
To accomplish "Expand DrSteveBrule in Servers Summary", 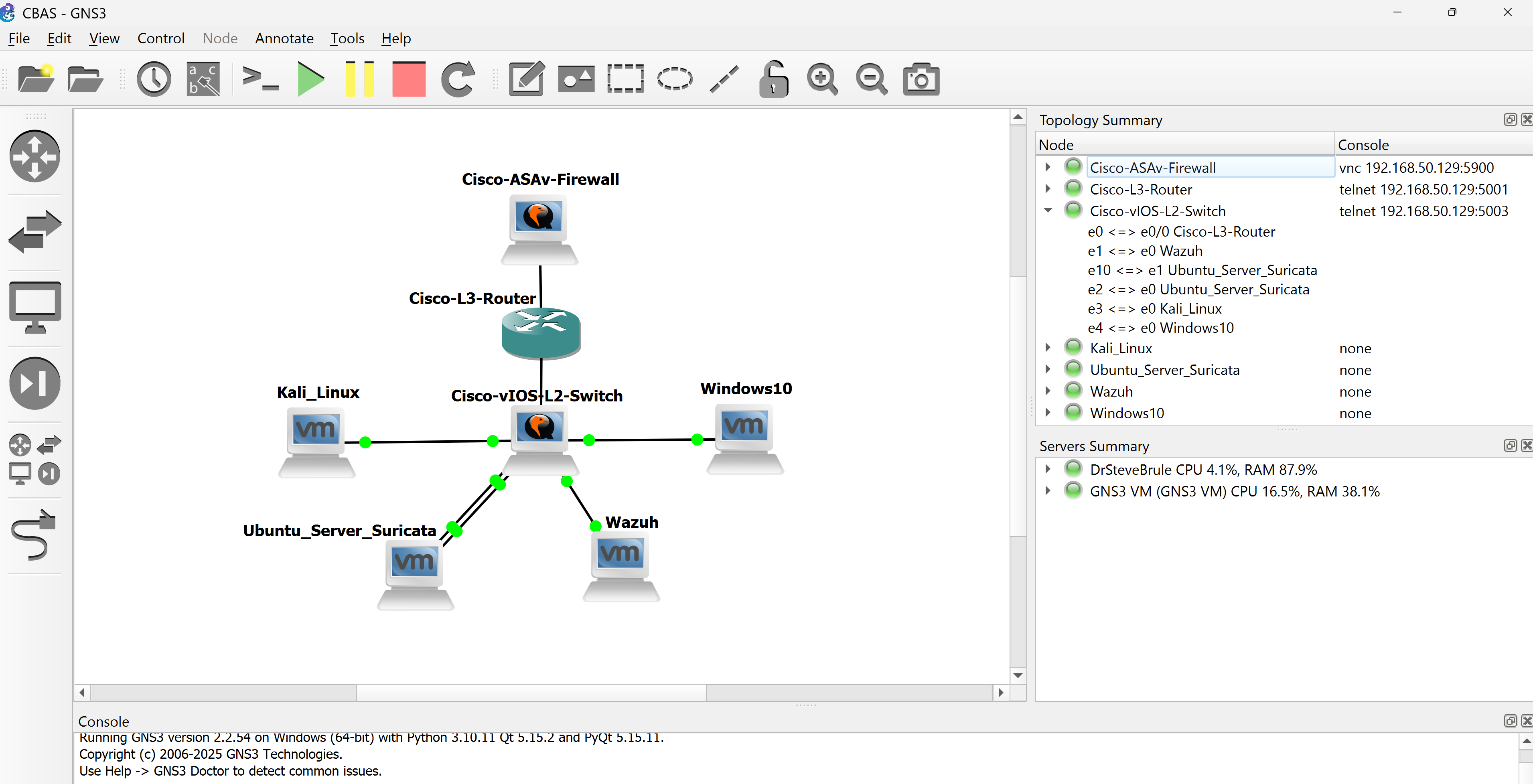I will click(1048, 469).
